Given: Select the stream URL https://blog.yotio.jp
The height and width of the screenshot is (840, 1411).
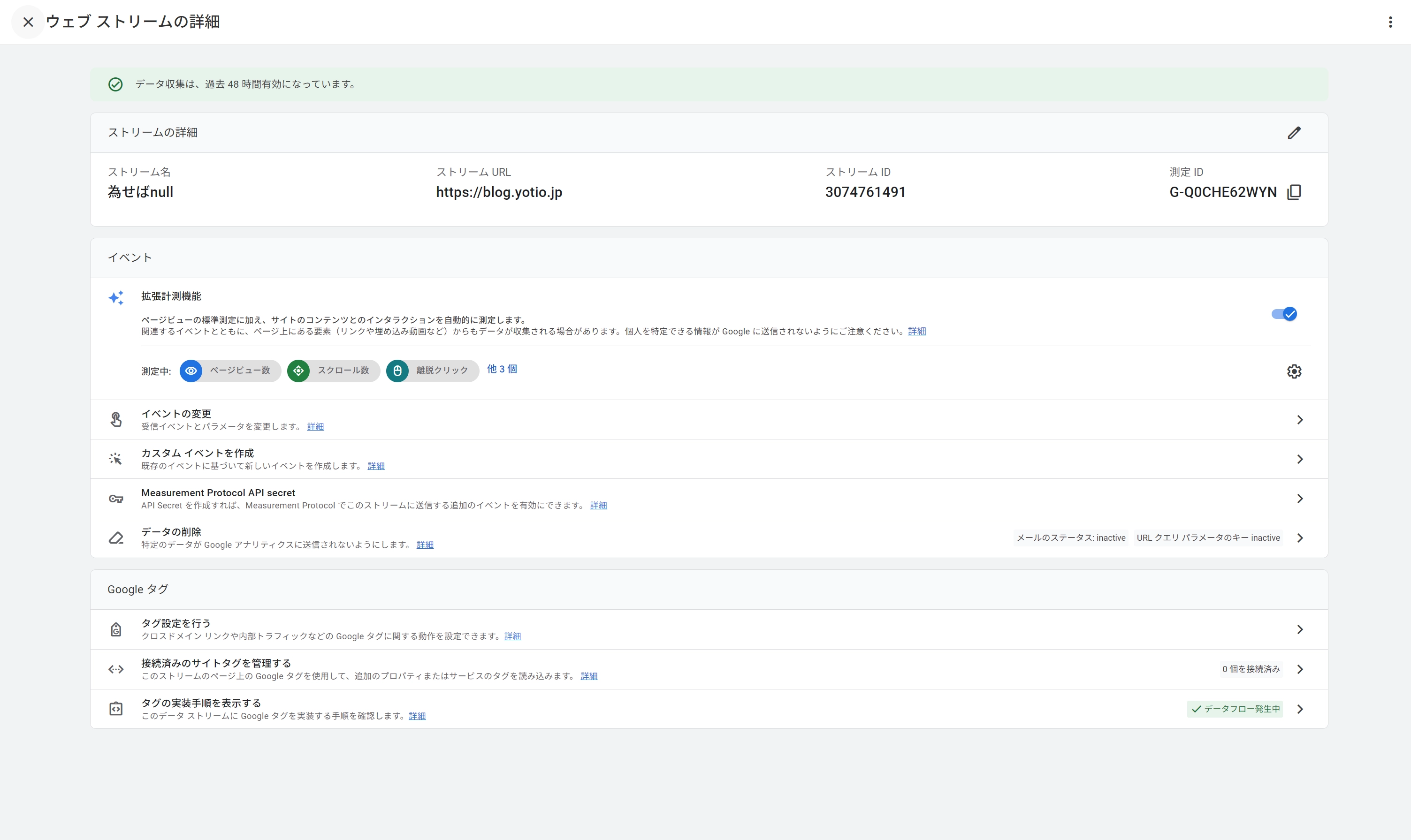Looking at the screenshot, I should pyautogui.click(x=499, y=192).
